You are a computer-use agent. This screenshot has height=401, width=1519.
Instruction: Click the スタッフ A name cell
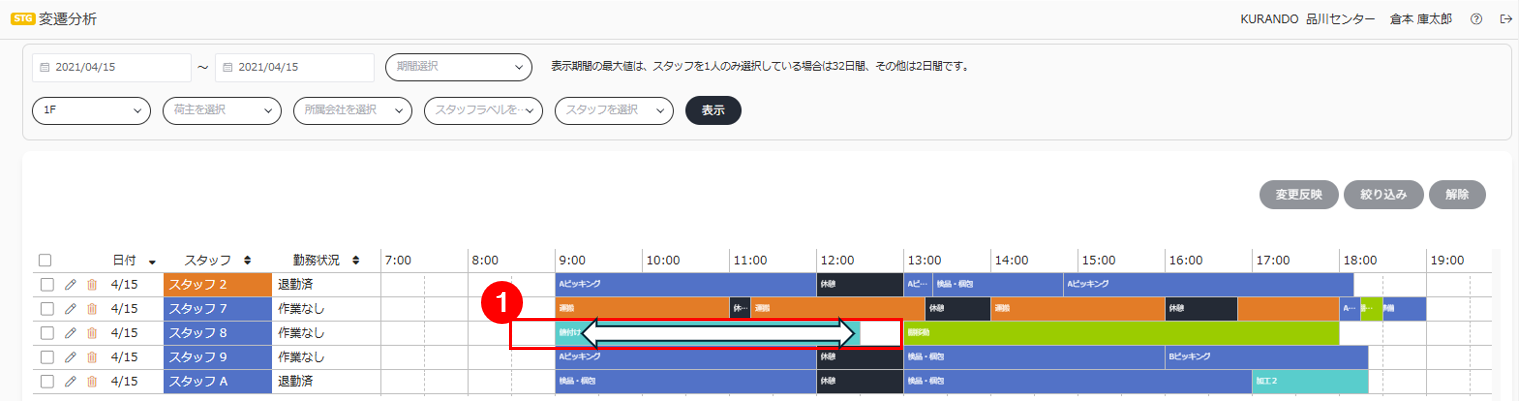pyautogui.click(x=217, y=381)
